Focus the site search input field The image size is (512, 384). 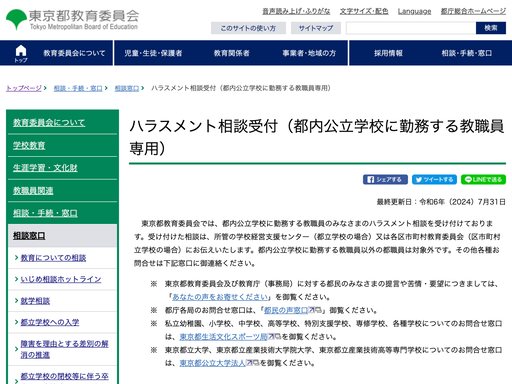click(x=411, y=28)
